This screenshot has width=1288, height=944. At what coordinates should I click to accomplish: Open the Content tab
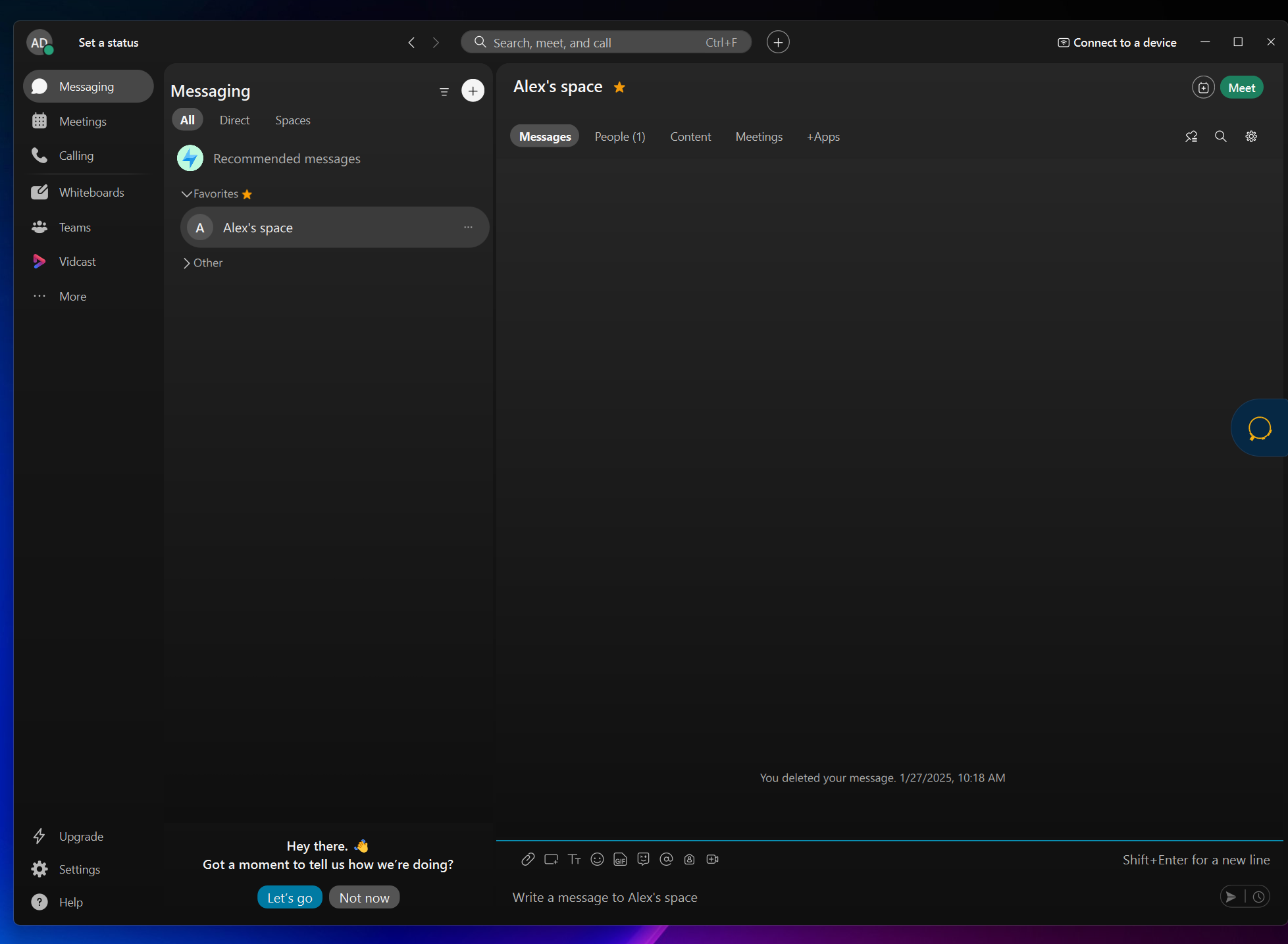click(690, 137)
